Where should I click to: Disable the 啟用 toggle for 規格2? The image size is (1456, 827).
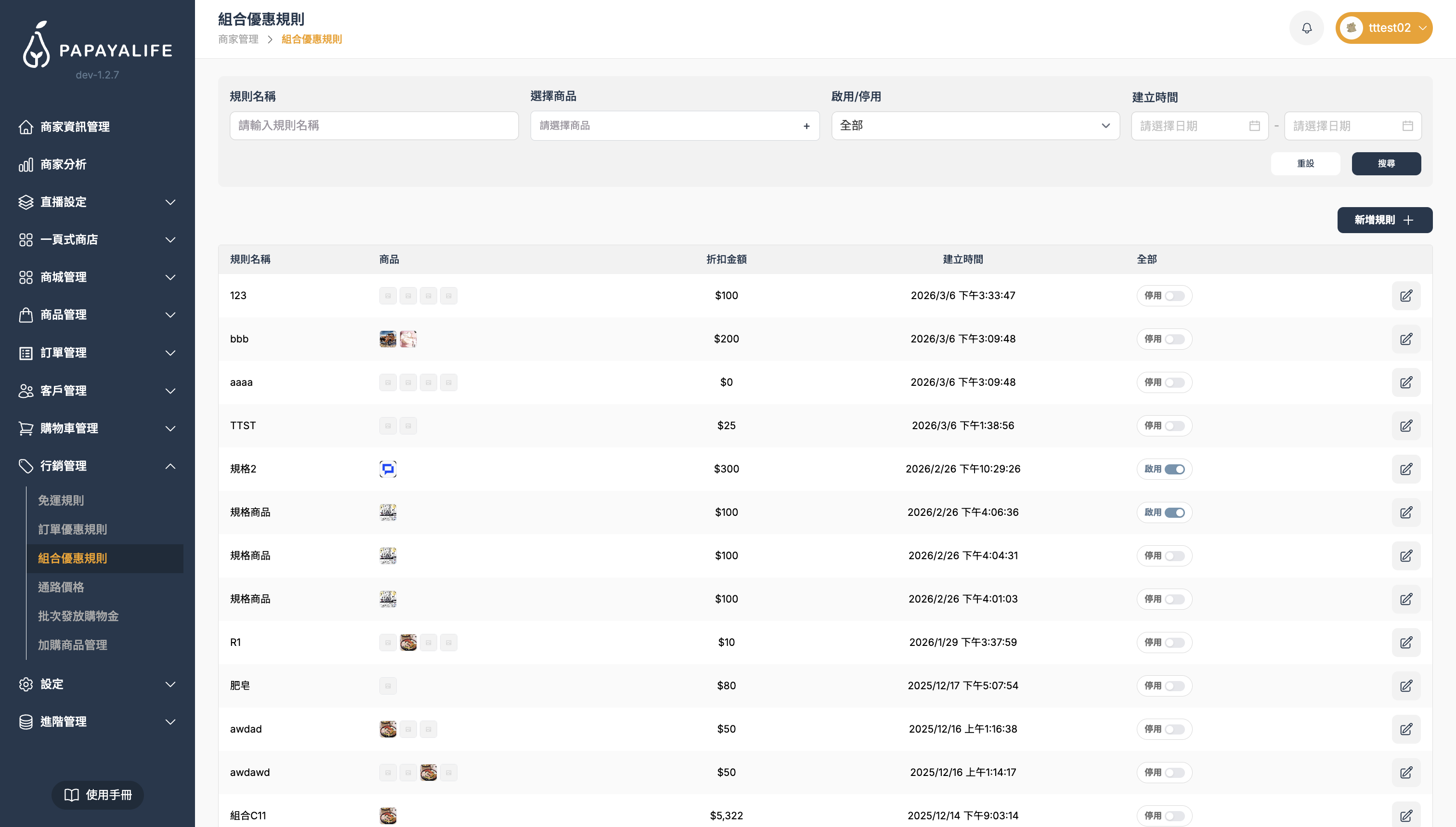1174,469
